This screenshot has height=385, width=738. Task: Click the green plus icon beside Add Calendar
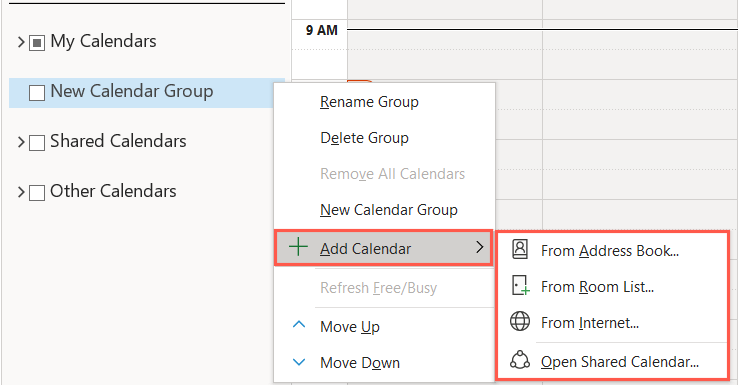pyautogui.click(x=298, y=247)
